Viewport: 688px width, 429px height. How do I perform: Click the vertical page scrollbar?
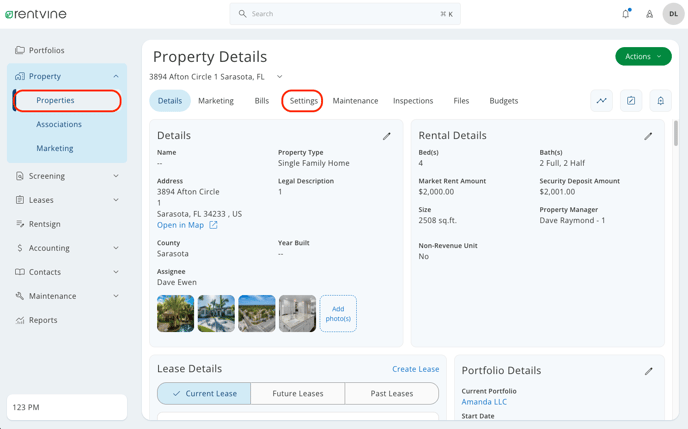point(676,133)
